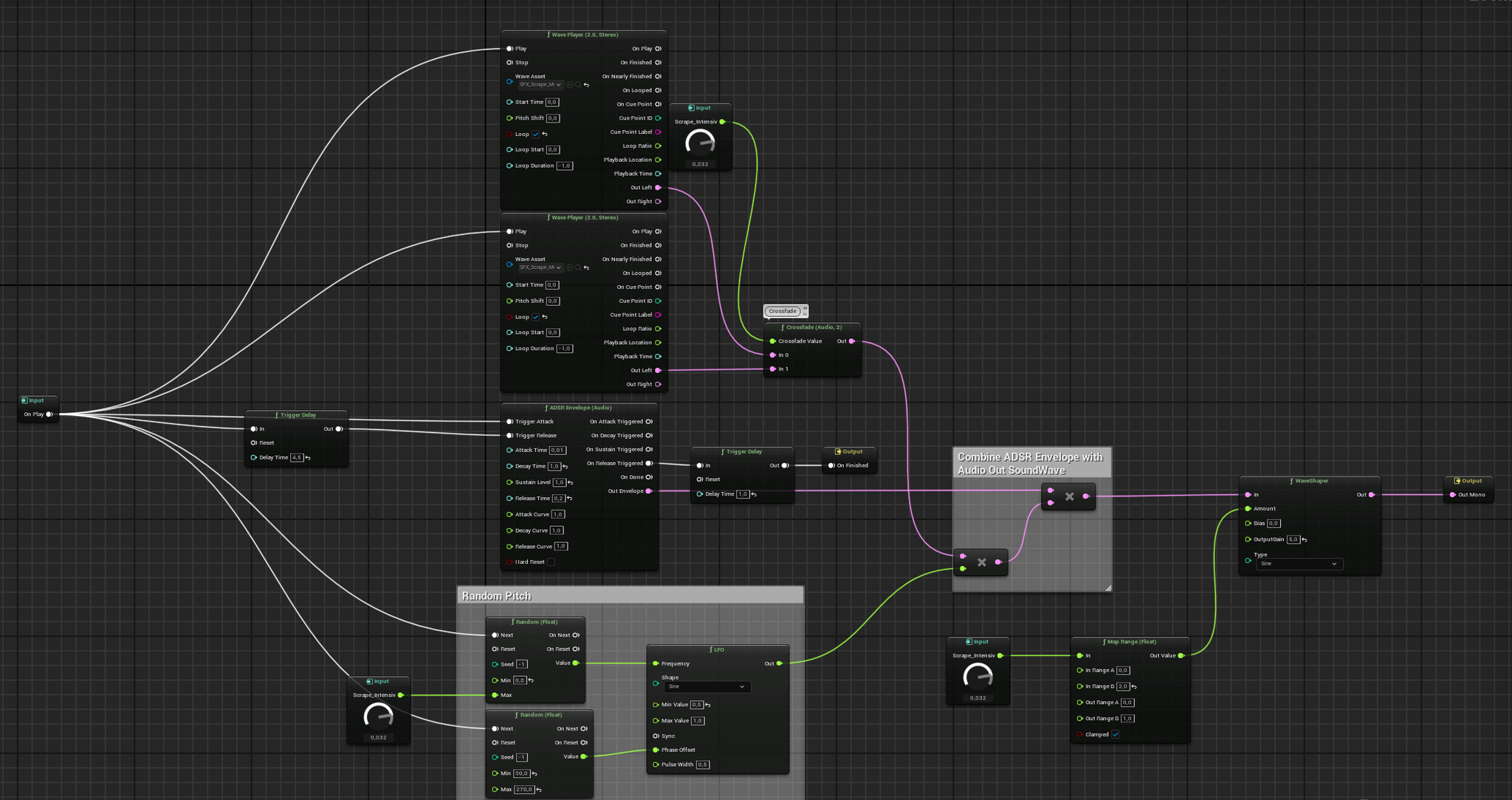Reset lower Random Float Min 90,0 default
Screen dimensions: 1512x800
535,774
